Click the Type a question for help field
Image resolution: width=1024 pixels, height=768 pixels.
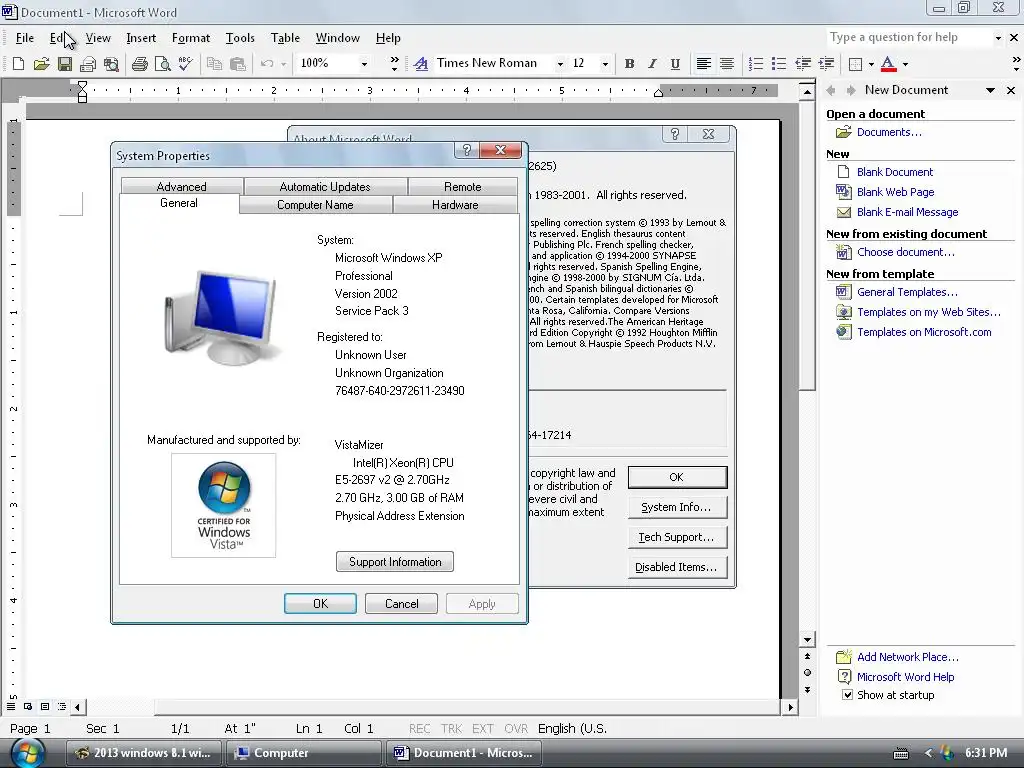(908, 38)
